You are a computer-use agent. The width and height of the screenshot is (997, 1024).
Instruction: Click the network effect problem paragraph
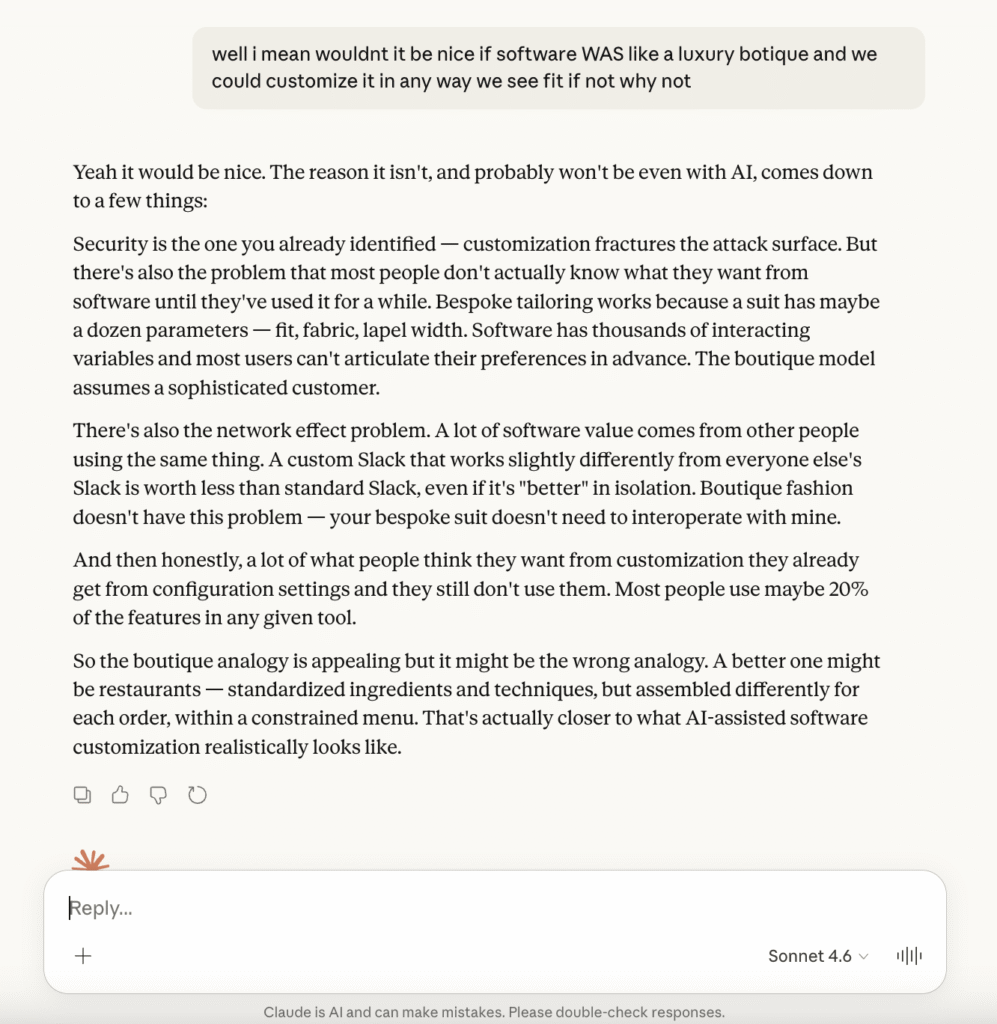tap(466, 474)
